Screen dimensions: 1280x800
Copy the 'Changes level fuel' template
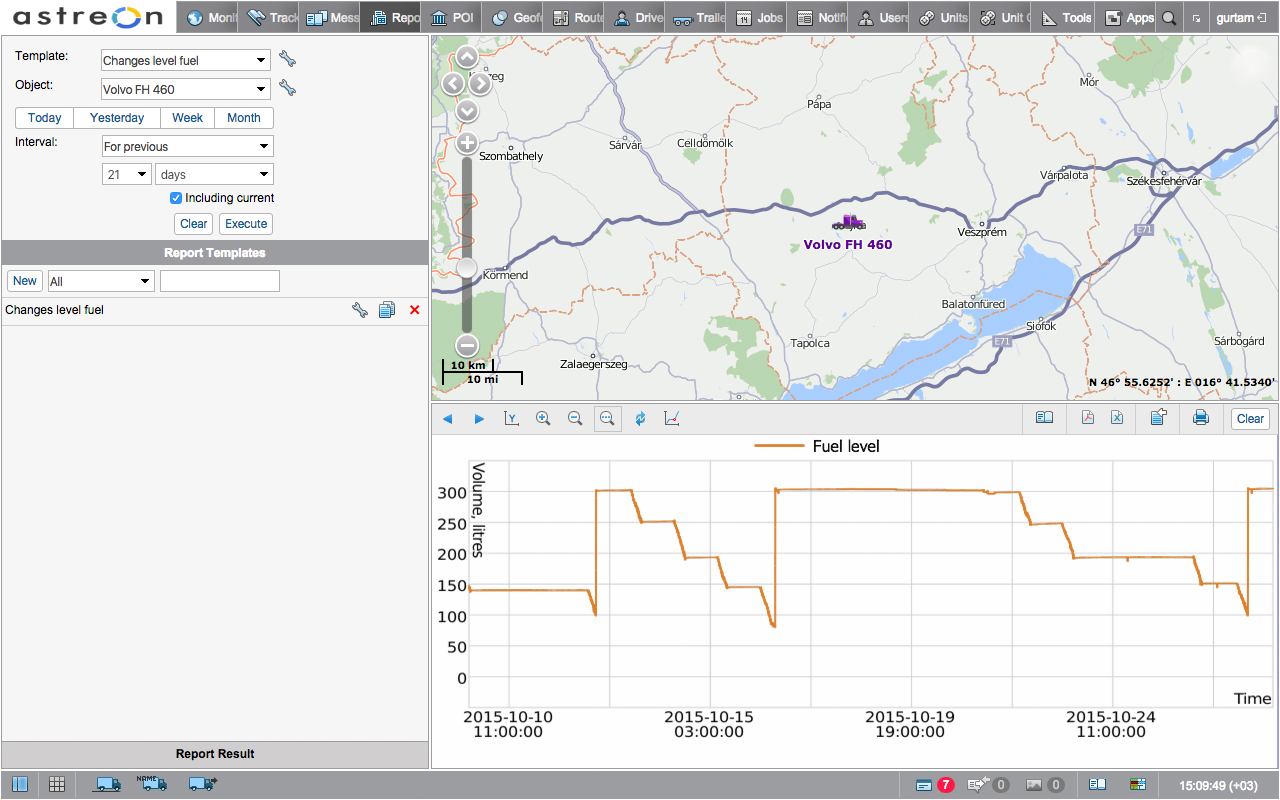click(x=387, y=310)
